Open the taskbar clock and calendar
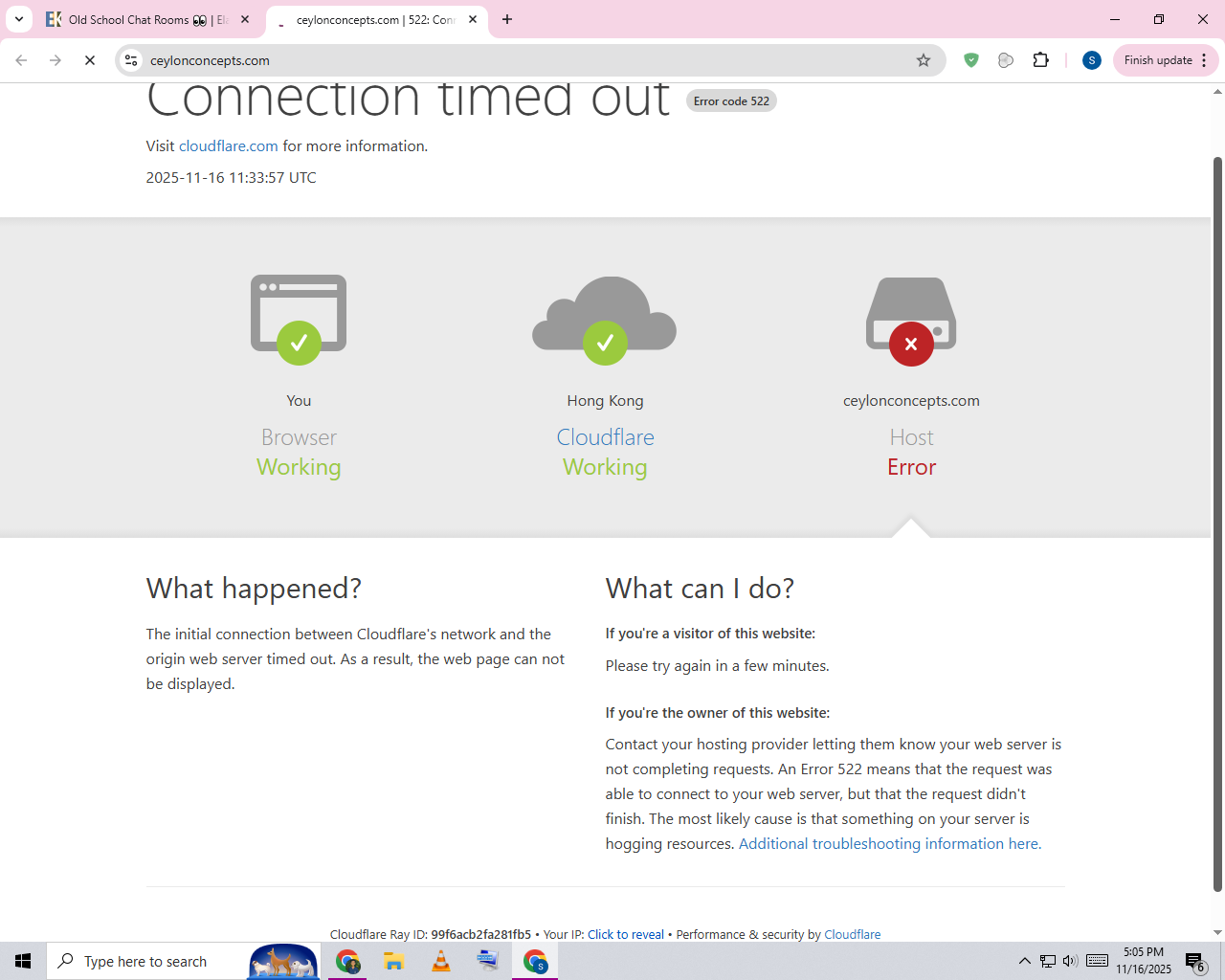This screenshot has height=980, width=1225. click(1144, 961)
